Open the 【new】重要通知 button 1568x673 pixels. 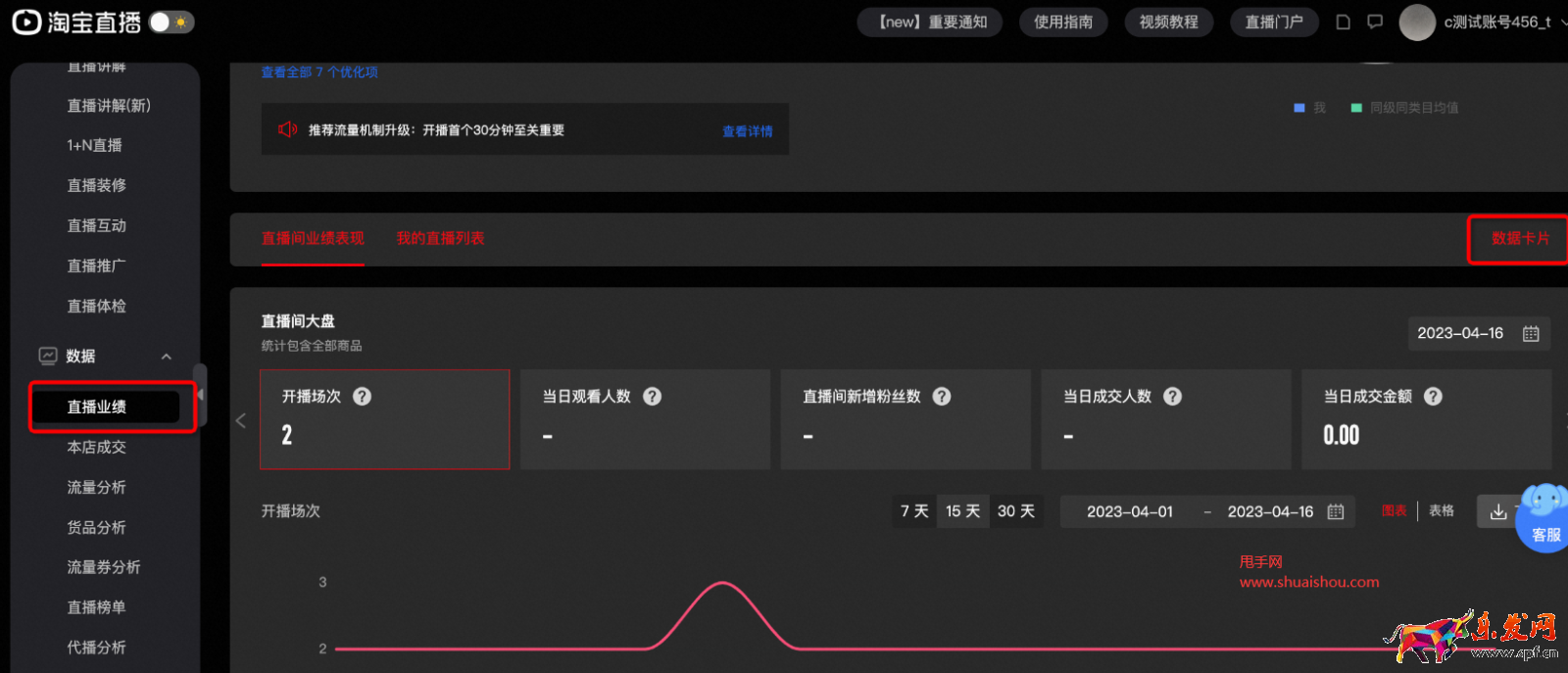pyautogui.click(x=929, y=22)
